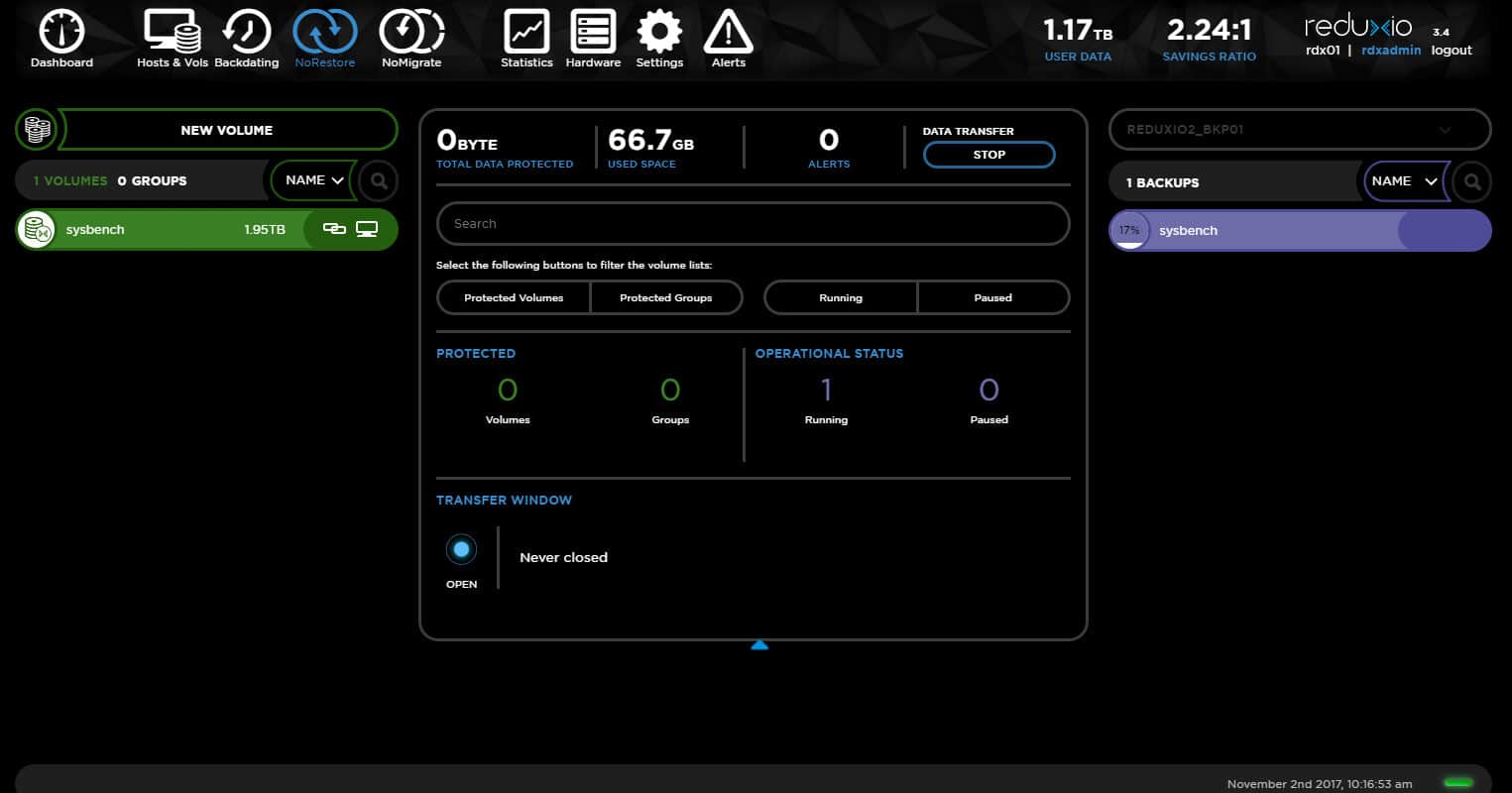Click the protected Volumes count

pyautogui.click(x=508, y=391)
